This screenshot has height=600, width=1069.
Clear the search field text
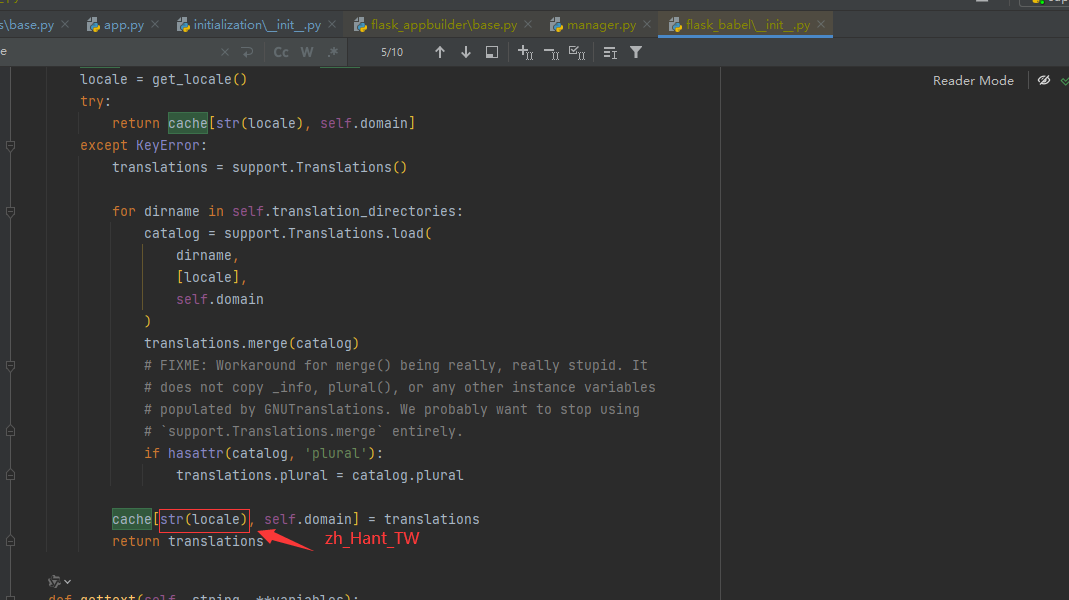click(x=224, y=52)
